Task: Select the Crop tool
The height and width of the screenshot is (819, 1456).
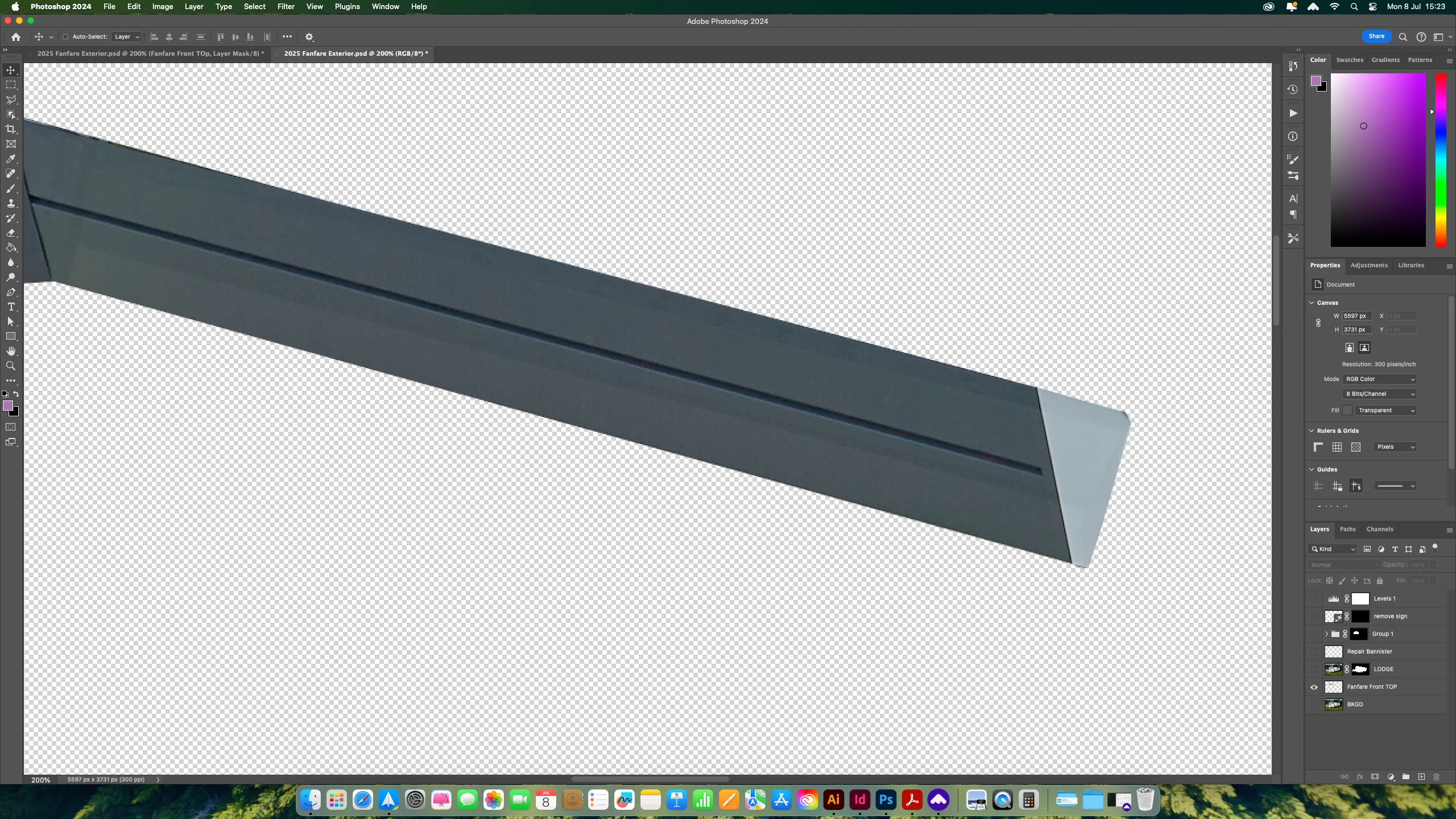Action: click(x=11, y=129)
